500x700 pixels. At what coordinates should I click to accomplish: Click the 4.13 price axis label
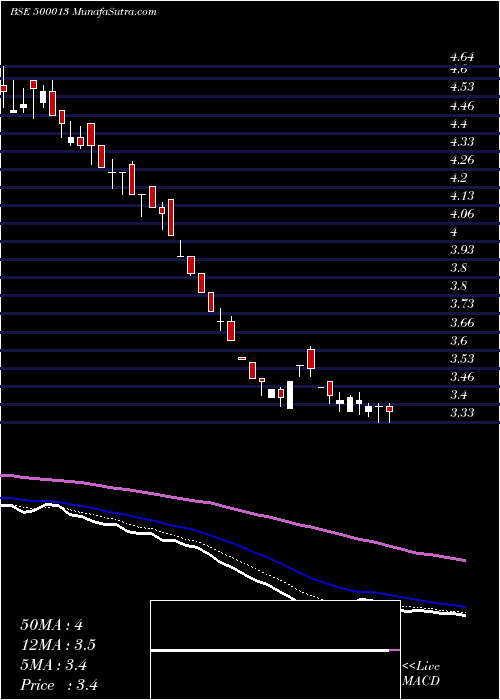click(x=462, y=196)
